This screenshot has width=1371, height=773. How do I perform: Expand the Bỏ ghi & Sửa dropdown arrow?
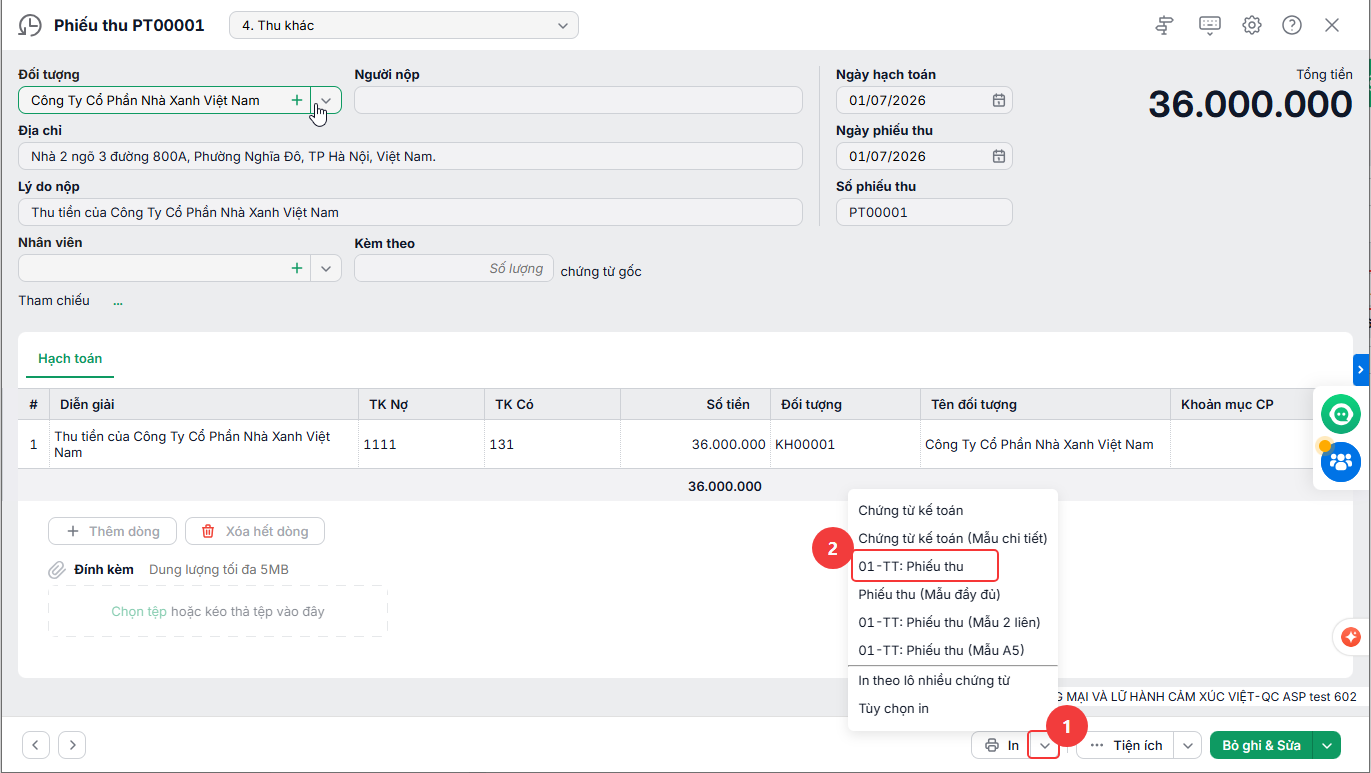[1327, 745]
